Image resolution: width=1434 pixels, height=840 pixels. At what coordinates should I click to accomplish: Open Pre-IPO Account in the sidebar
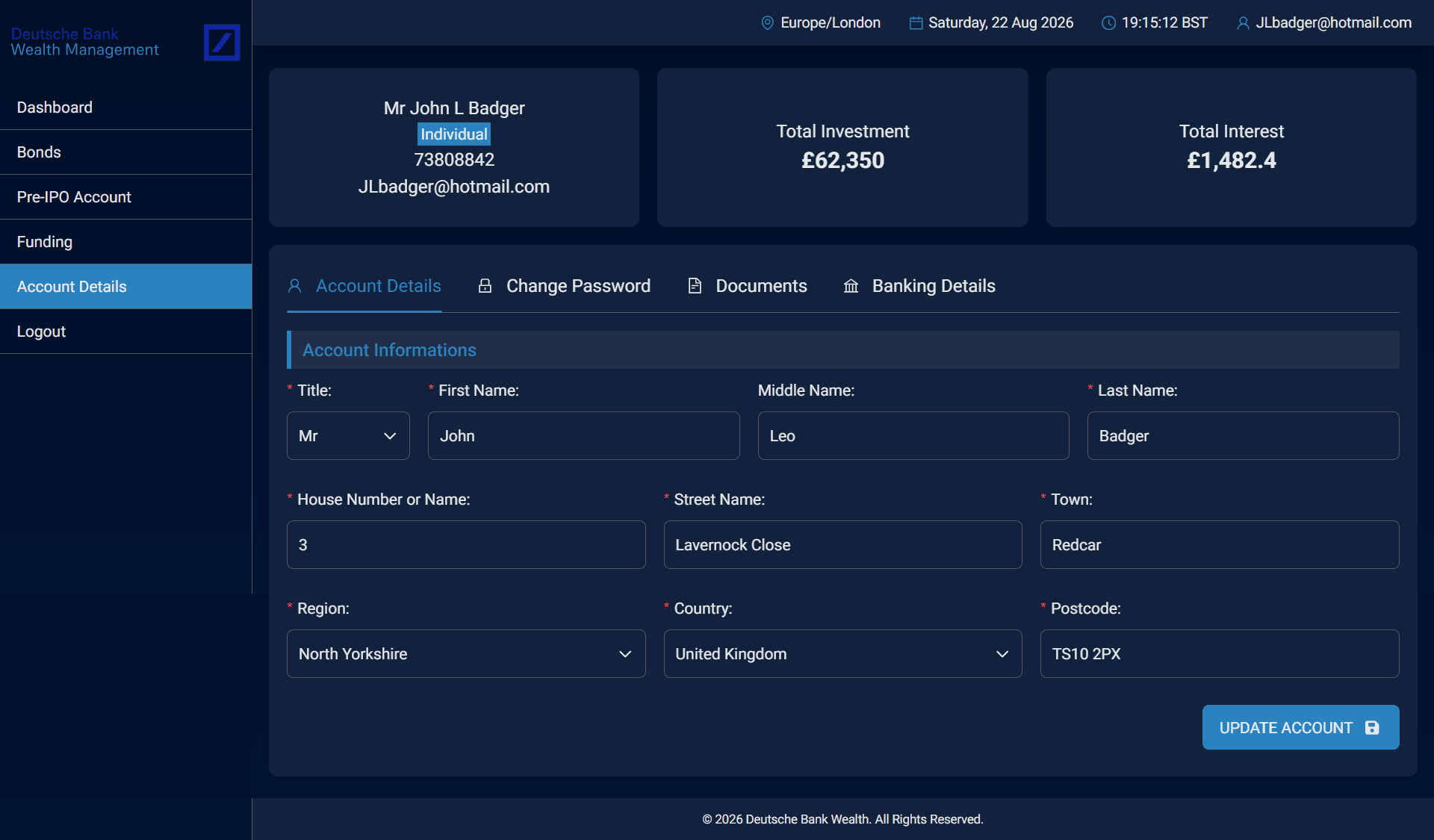click(125, 197)
